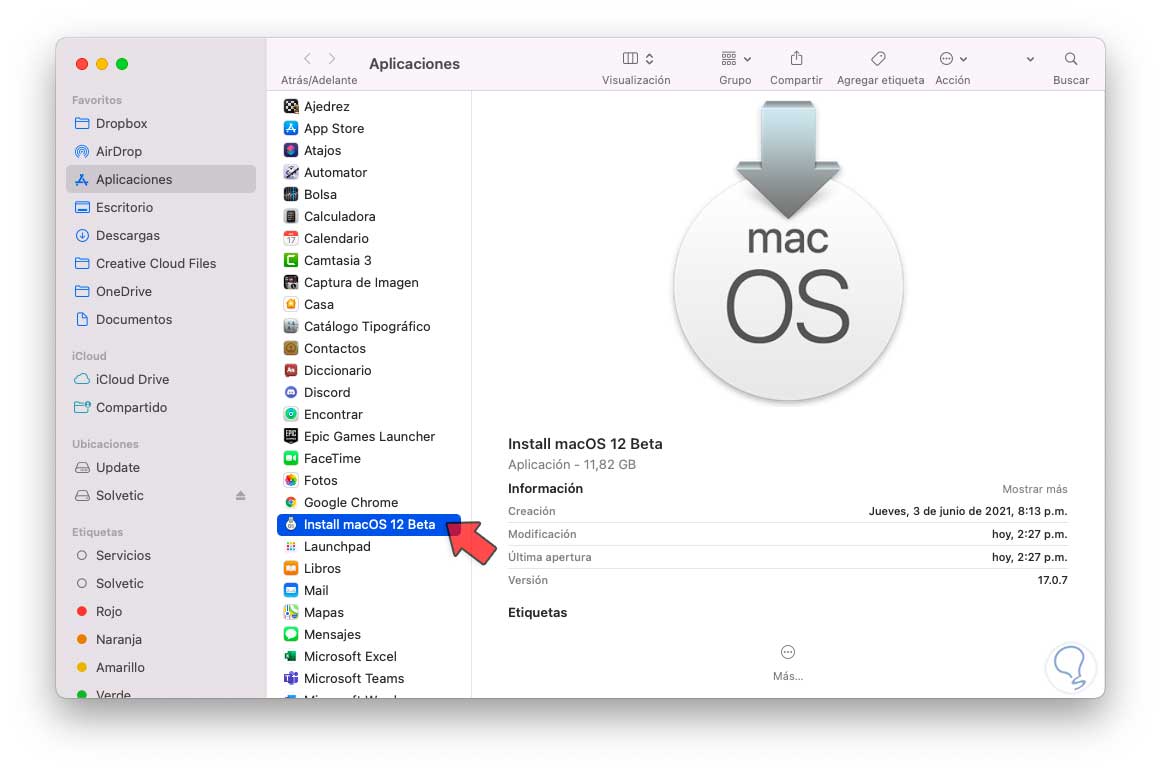Image resolution: width=1161 pixels, height=772 pixels.
Task: Expand the toolbar overflow chevron
Action: click(x=1030, y=59)
